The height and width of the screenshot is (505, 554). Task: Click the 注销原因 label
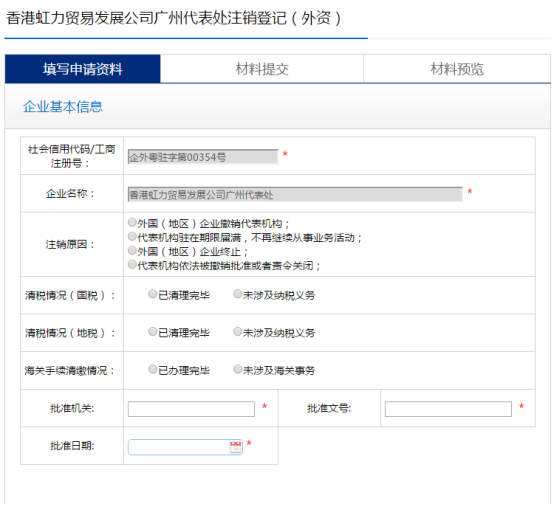(70, 244)
